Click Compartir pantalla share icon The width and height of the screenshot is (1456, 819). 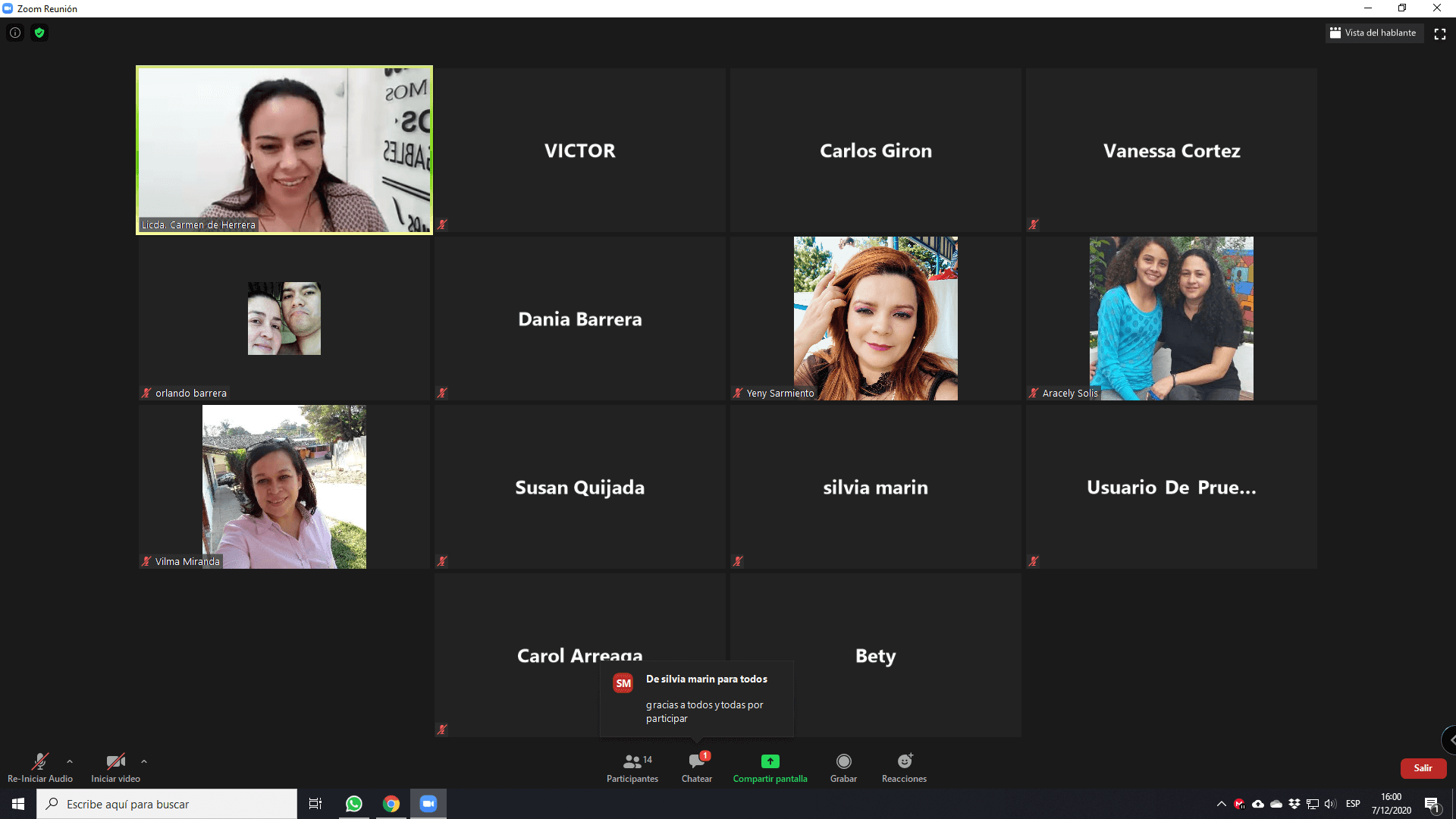770,761
